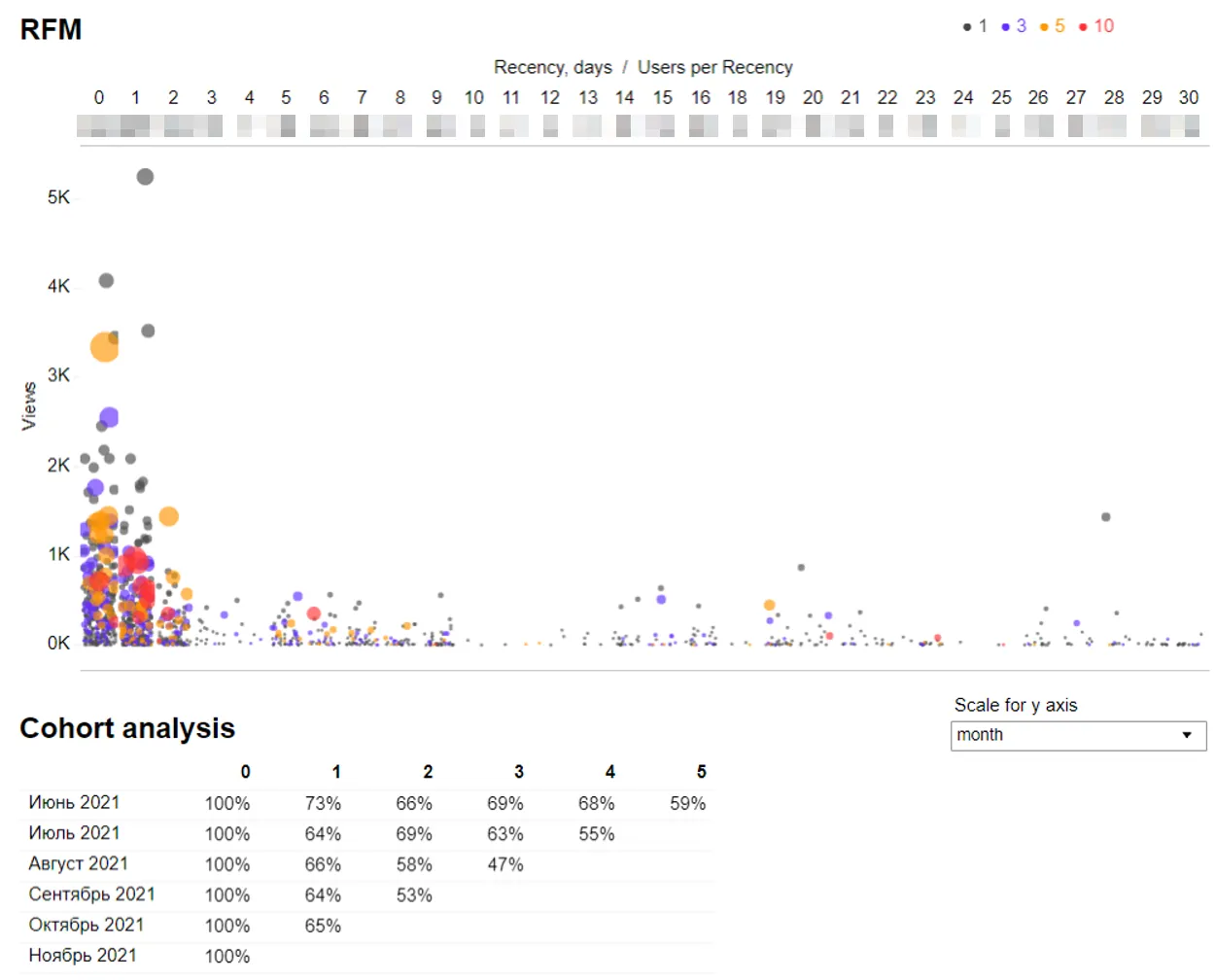Click the lone gray point at recency 28
1215x980 pixels.
point(1105,517)
